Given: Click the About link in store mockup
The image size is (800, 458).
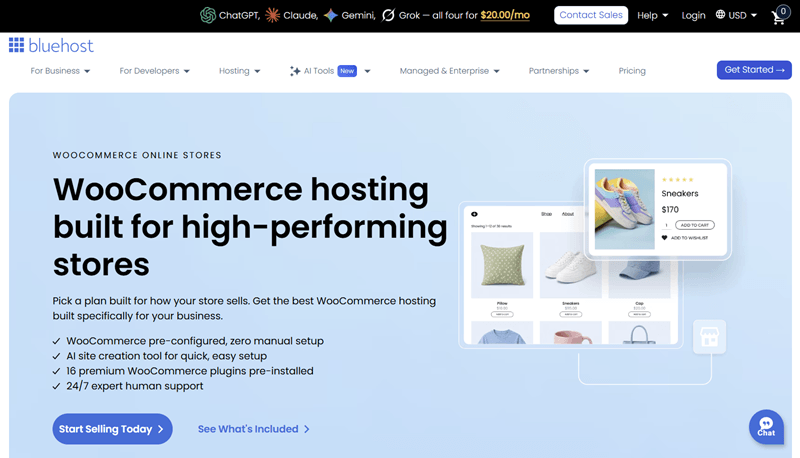Looking at the screenshot, I should pos(568,214).
